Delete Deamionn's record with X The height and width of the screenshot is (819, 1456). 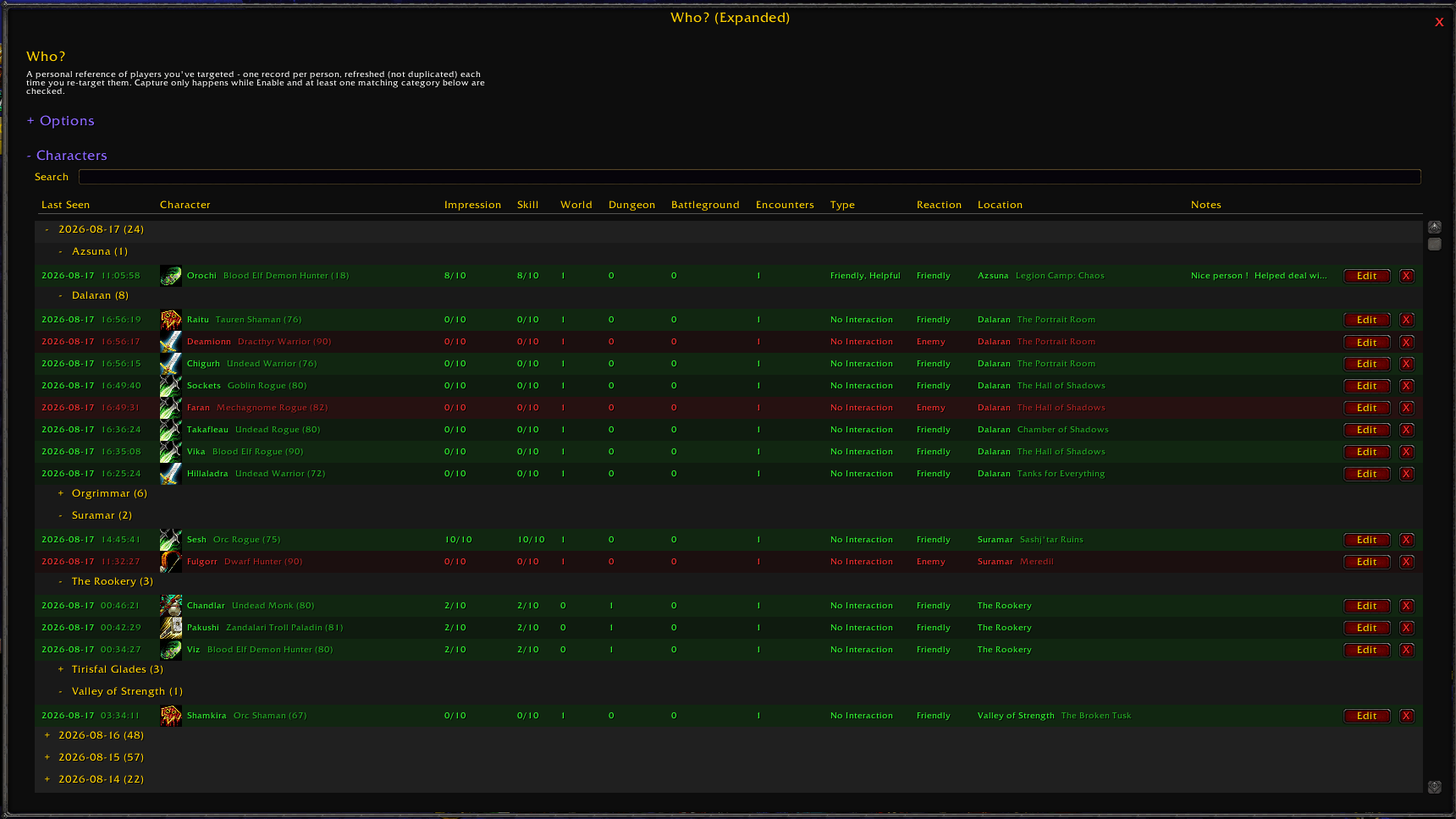1406,342
